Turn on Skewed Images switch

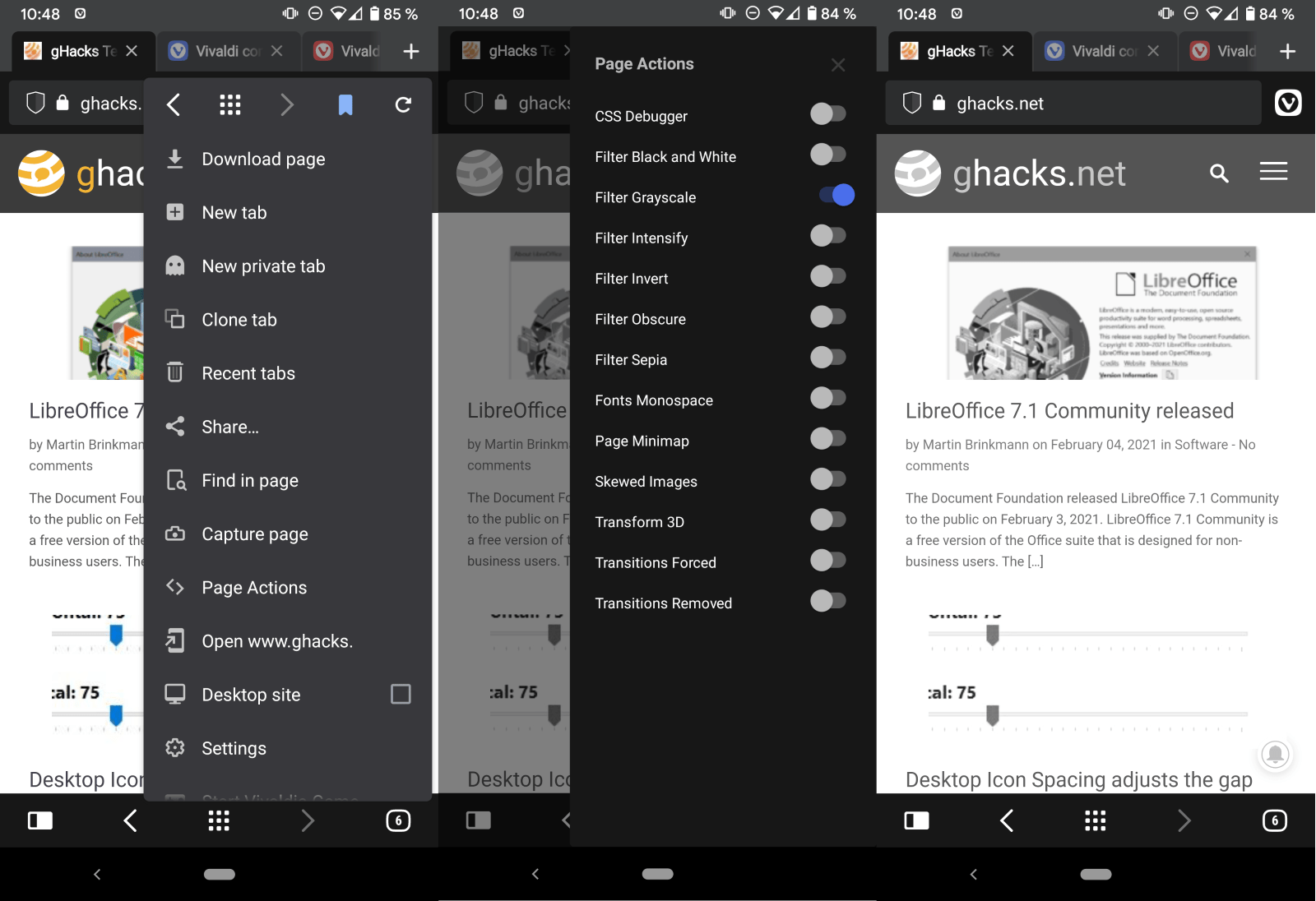point(828,478)
